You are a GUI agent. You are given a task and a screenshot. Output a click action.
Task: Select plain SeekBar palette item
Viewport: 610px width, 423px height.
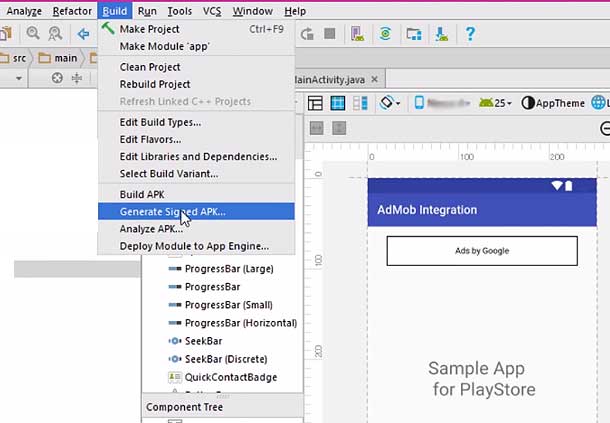pos(195,341)
